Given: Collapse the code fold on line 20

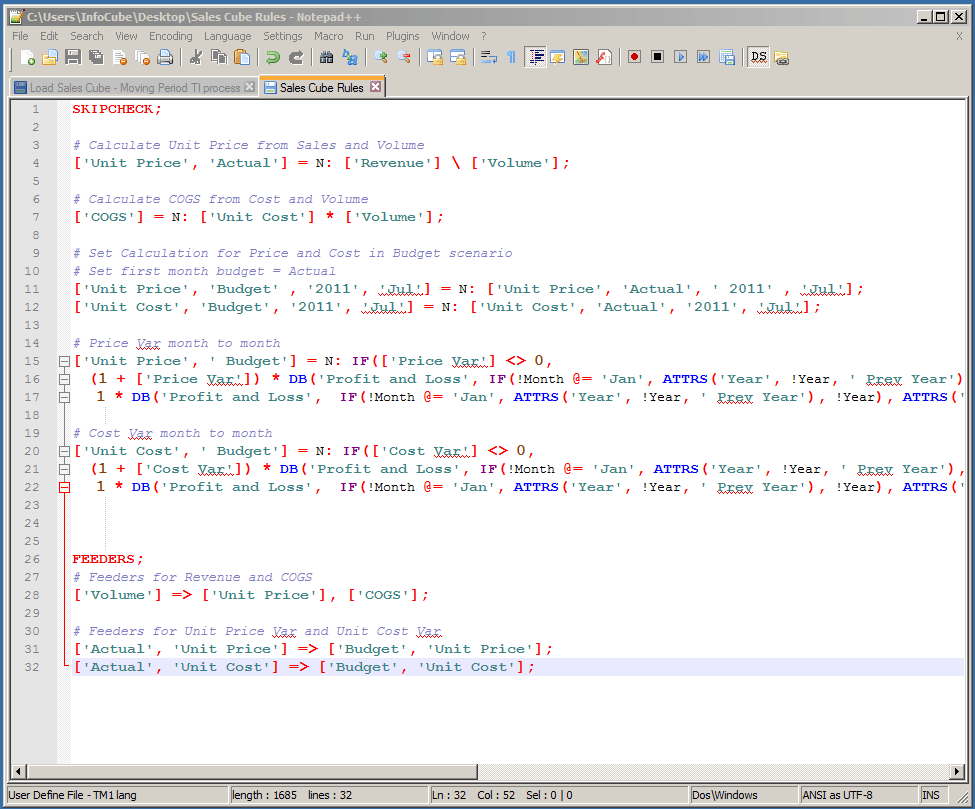Looking at the screenshot, I should pyautogui.click(x=63, y=451).
